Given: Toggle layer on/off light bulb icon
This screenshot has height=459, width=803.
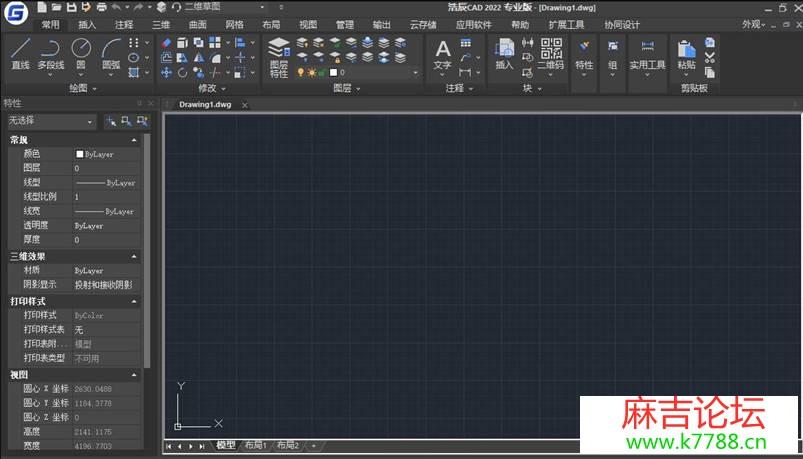Looking at the screenshot, I should coord(301,73).
